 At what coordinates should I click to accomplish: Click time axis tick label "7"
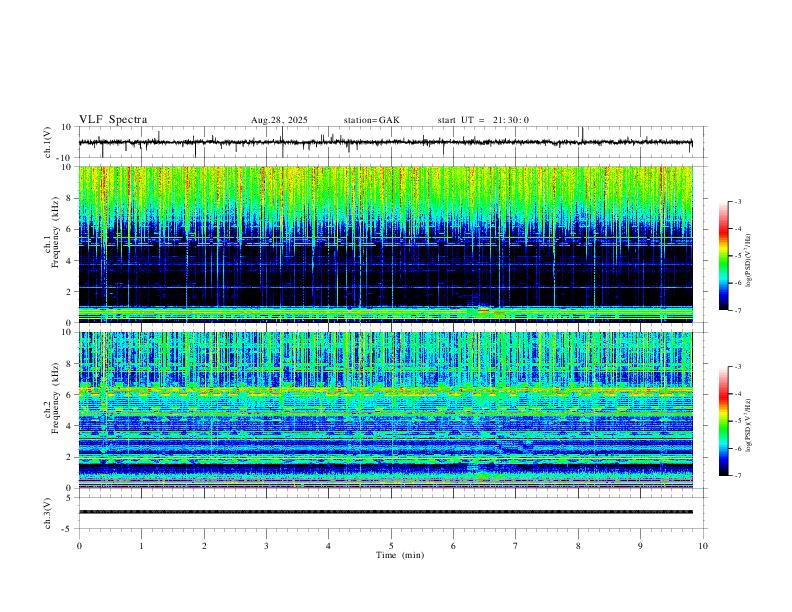(x=516, y=546)
